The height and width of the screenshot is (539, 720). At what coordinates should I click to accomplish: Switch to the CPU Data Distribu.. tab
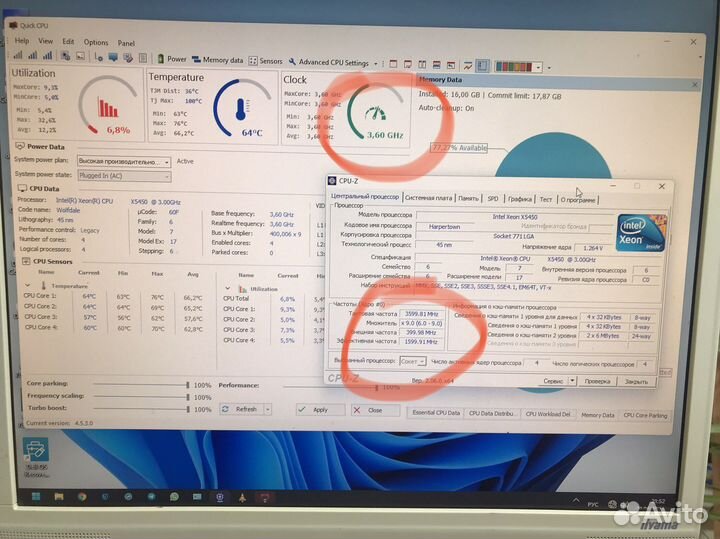click(491, 413)
